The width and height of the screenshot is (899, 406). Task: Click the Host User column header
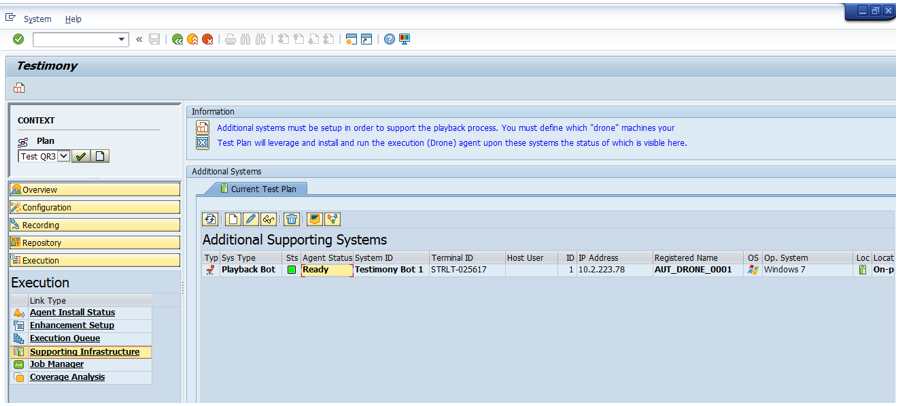(x=531, y=258)
